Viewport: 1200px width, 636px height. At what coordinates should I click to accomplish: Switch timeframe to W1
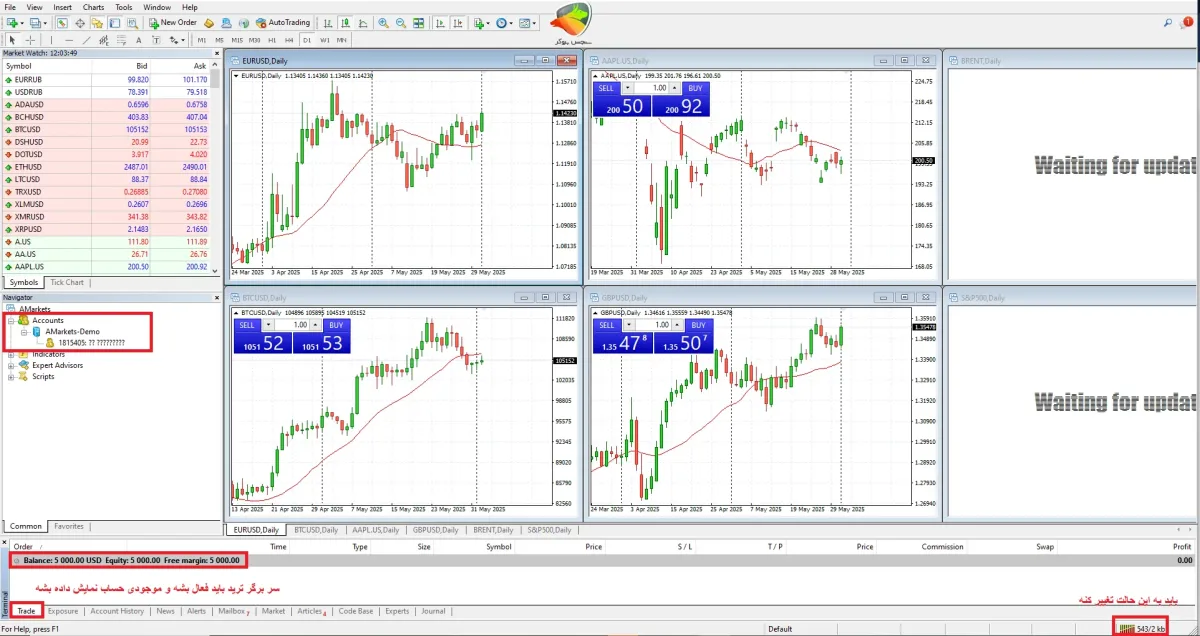click(325, 40)
